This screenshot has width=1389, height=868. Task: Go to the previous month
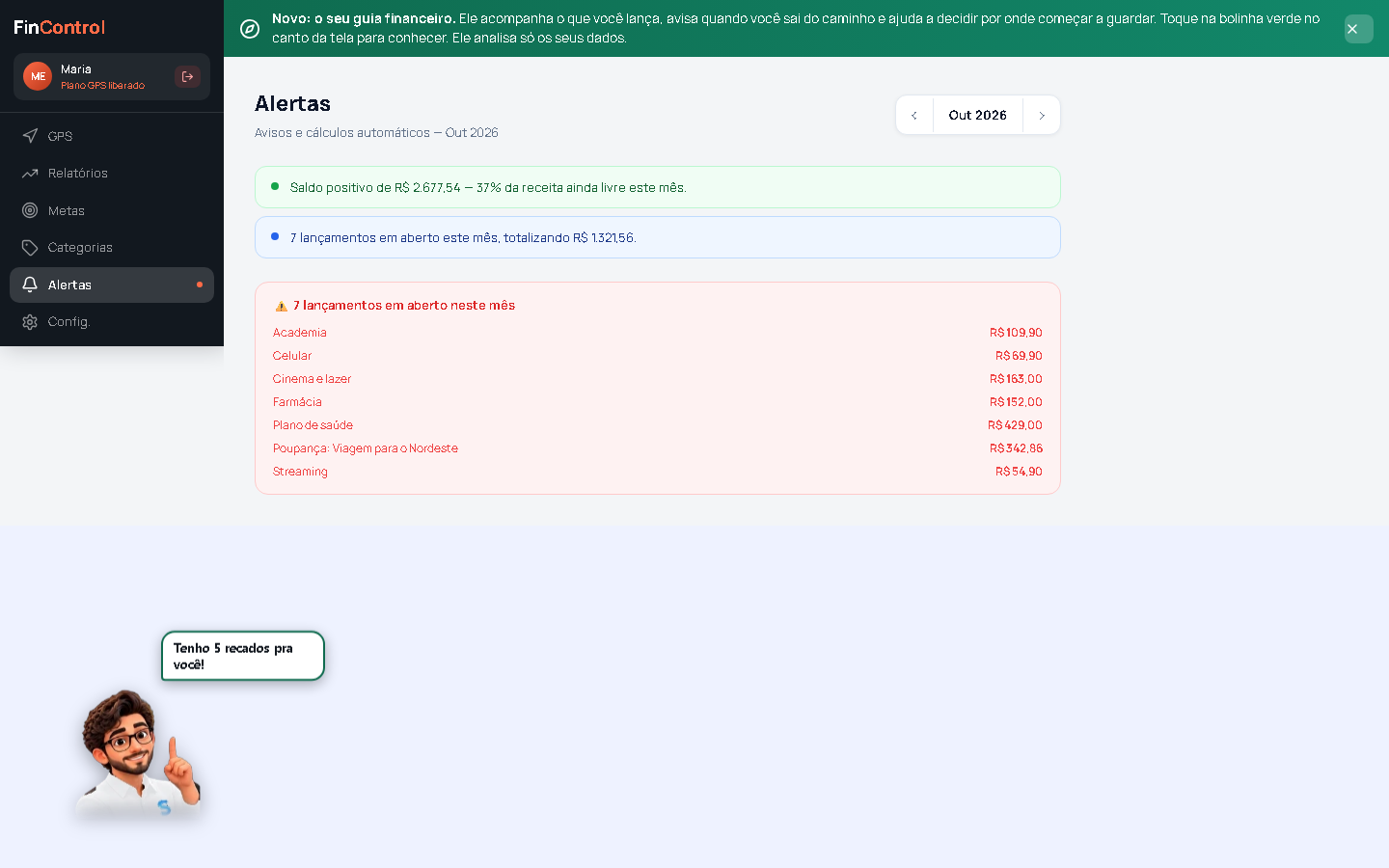[x=914, y=115]
